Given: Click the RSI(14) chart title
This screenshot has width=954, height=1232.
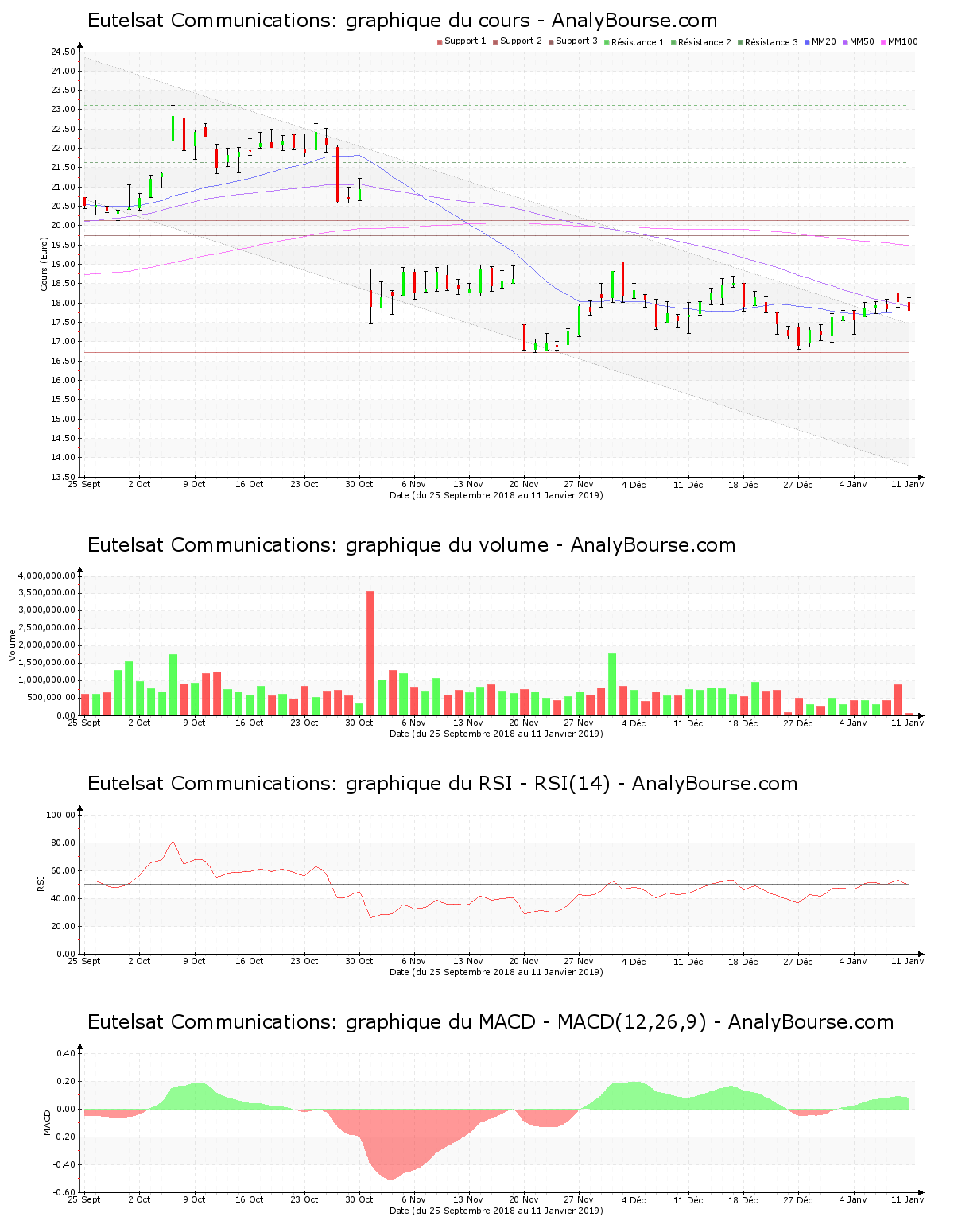Looking at the screenshot, I should tap(442, 784).
